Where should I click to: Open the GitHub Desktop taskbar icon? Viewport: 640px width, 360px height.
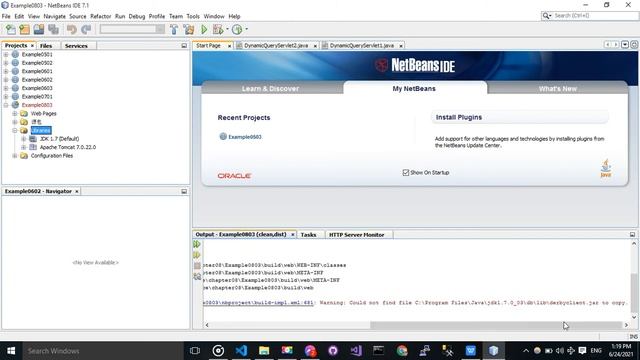(x=333, y=351)
